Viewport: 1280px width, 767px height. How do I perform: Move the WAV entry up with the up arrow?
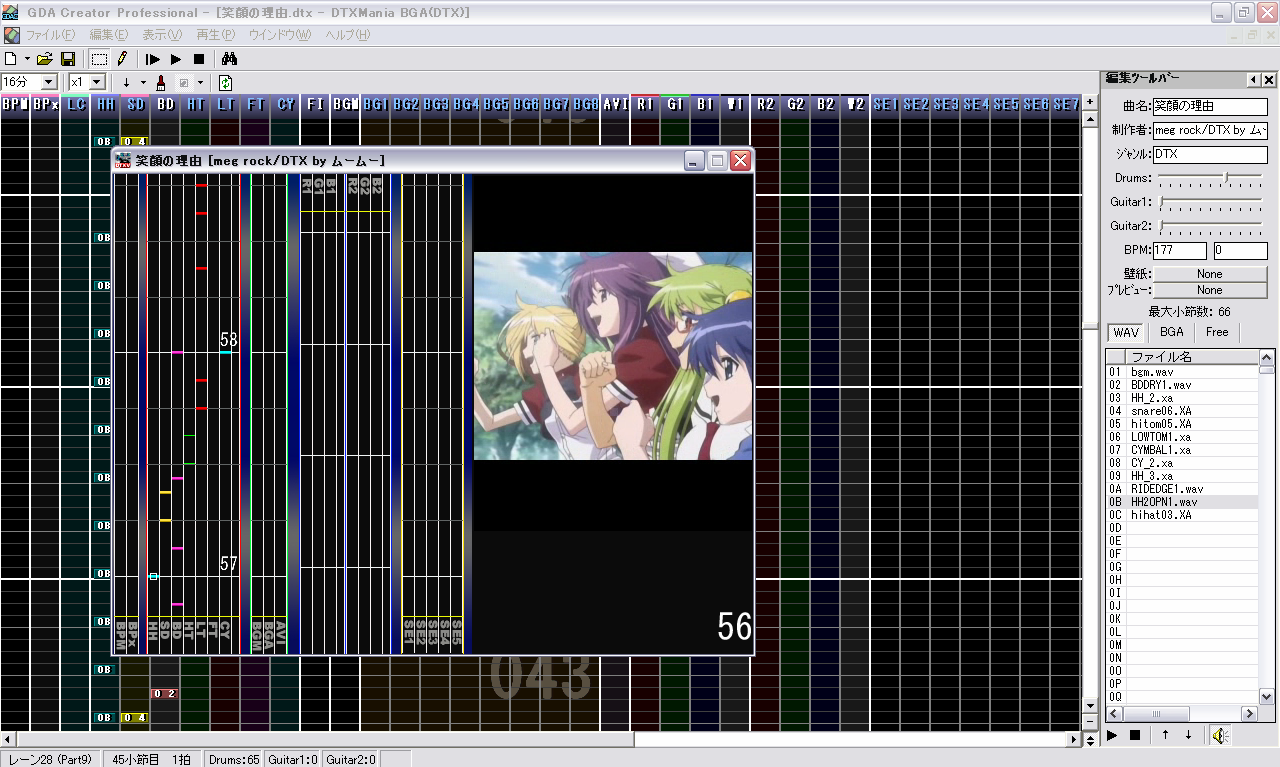point(1165,736)
